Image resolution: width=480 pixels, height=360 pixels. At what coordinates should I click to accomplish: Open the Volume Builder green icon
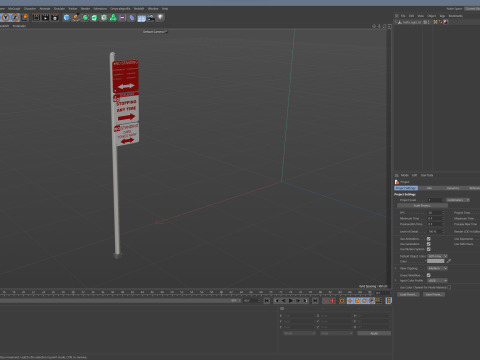click(113, 18)
